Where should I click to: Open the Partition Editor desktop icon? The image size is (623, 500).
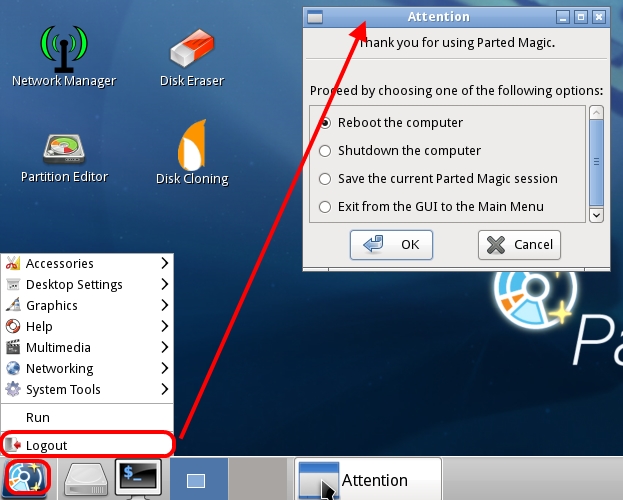click(64, 158)
